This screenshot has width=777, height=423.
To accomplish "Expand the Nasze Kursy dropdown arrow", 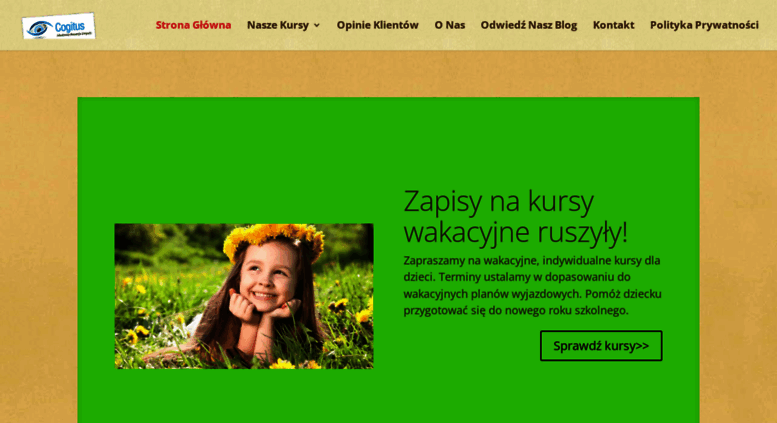I will pos(317,25).
